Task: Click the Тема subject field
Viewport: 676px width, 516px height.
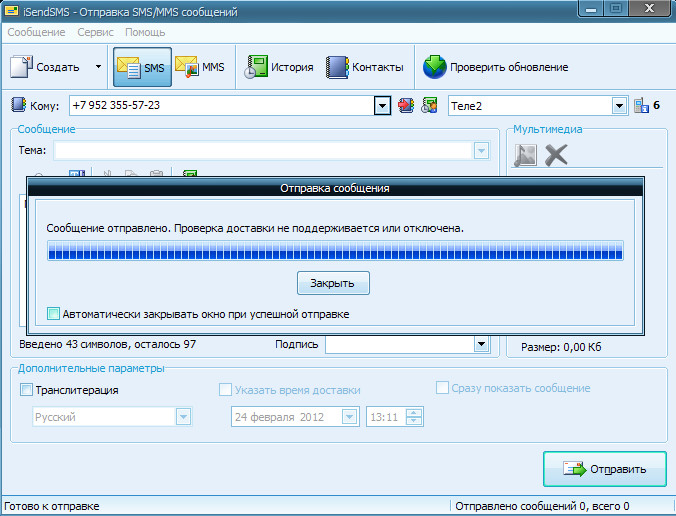Action: (264, 151)
